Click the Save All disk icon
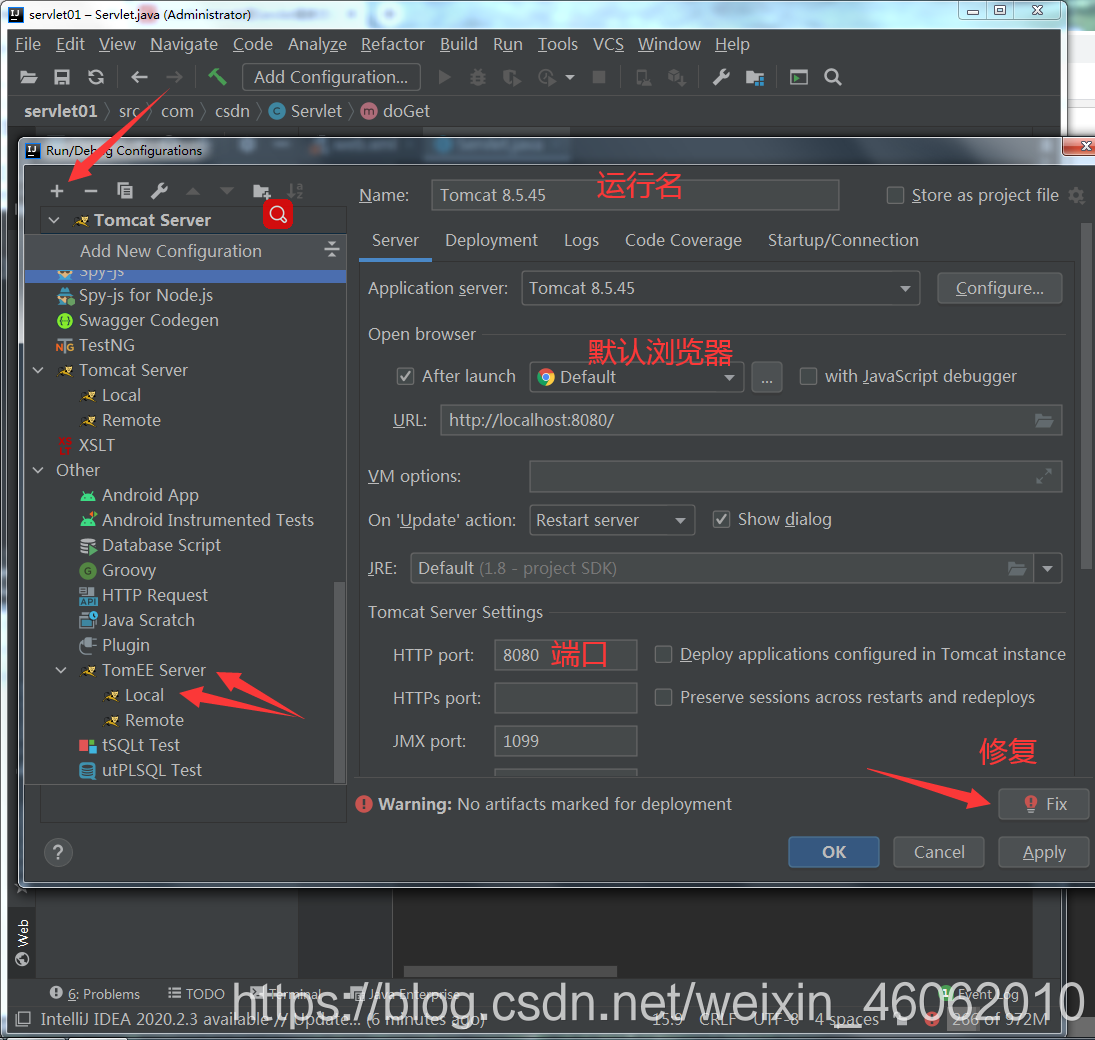 click(x=62, y=78)
